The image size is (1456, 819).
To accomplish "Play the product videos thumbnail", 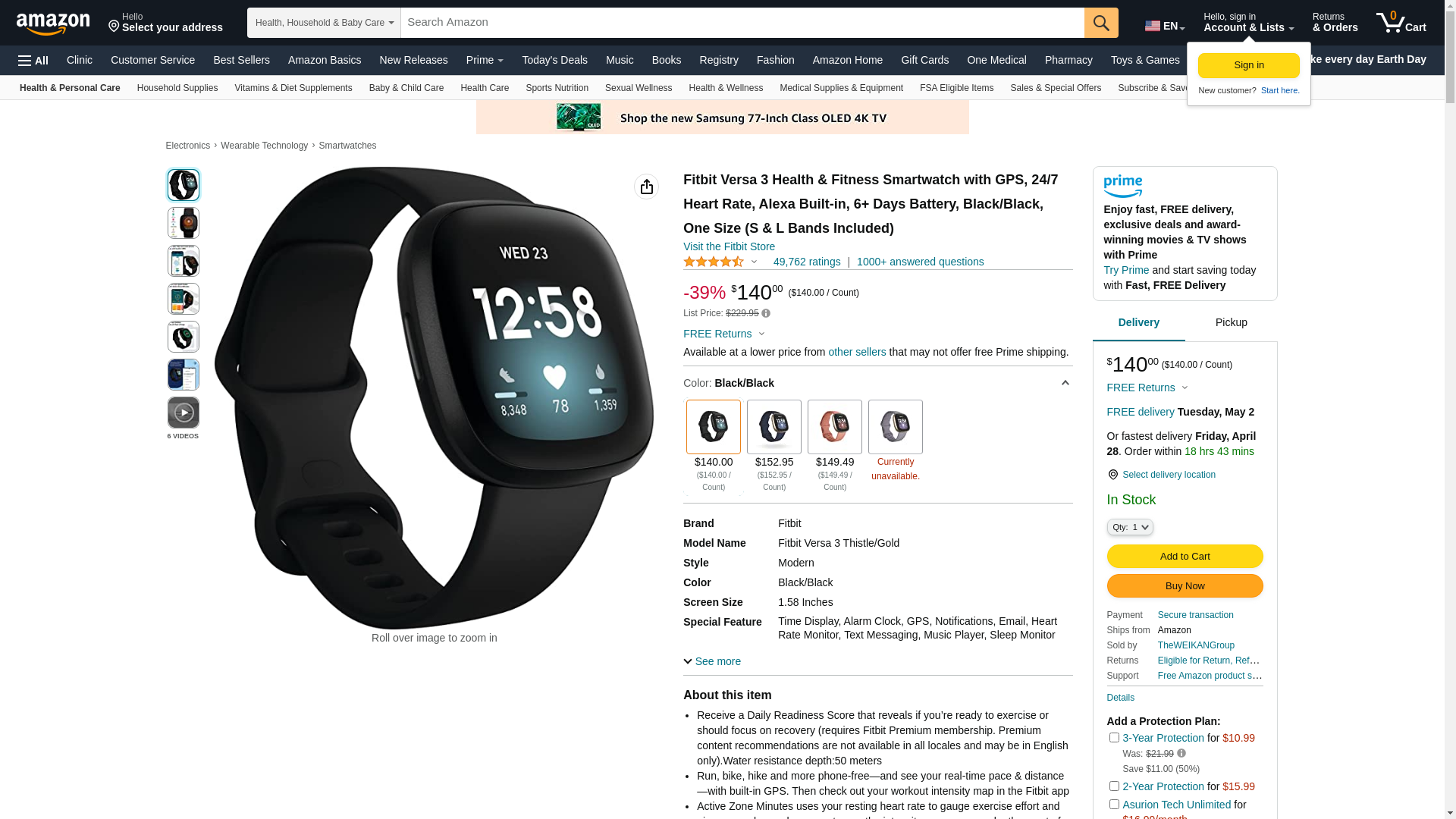I will click(184, 413).
